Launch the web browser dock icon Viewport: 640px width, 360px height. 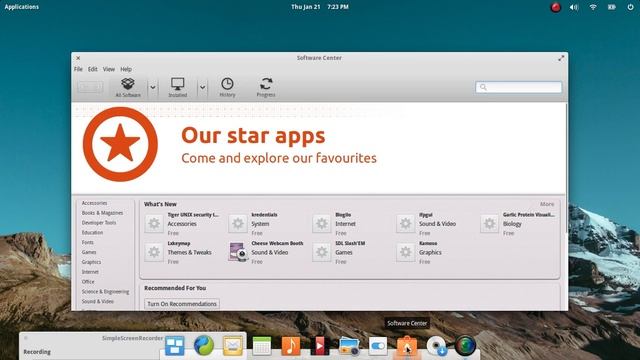pos(204,346)
